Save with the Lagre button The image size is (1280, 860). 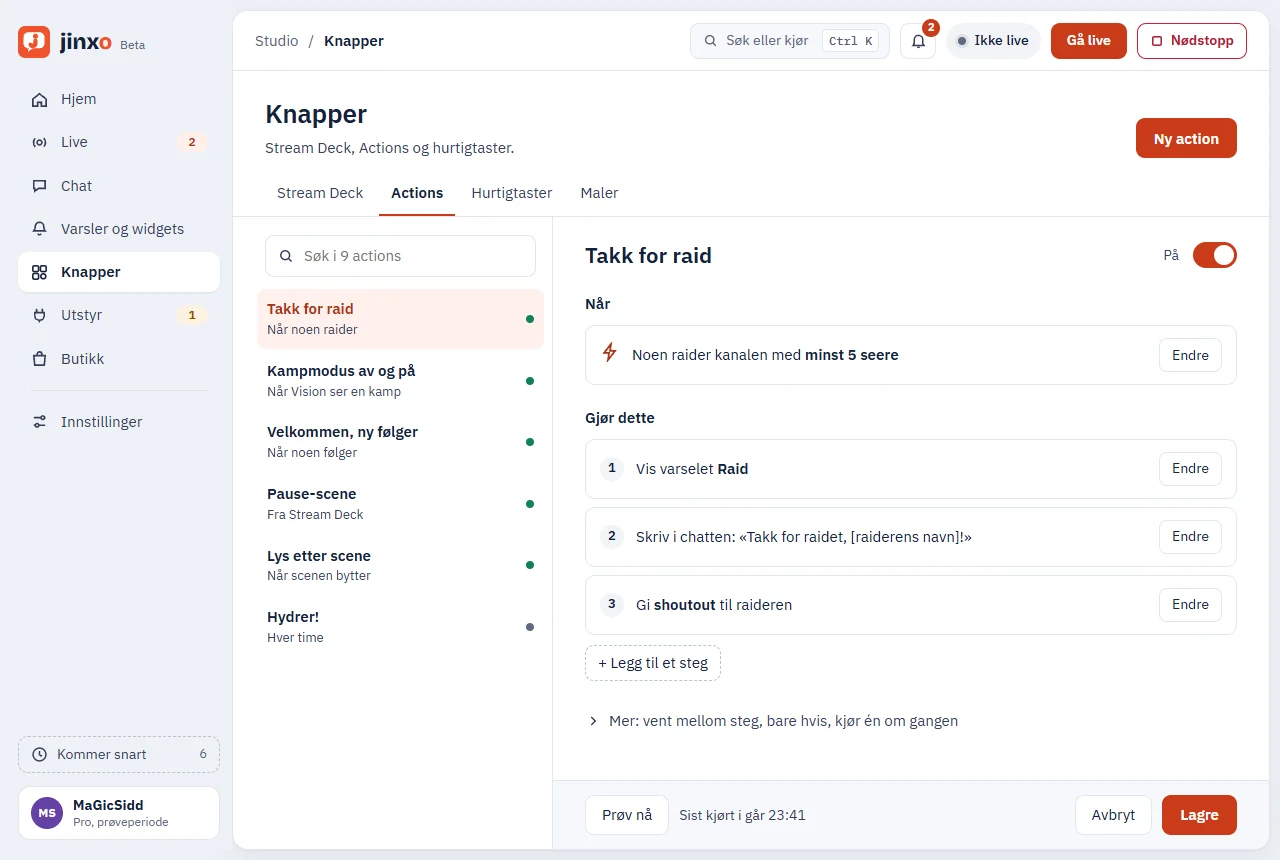coord(1199,815)
